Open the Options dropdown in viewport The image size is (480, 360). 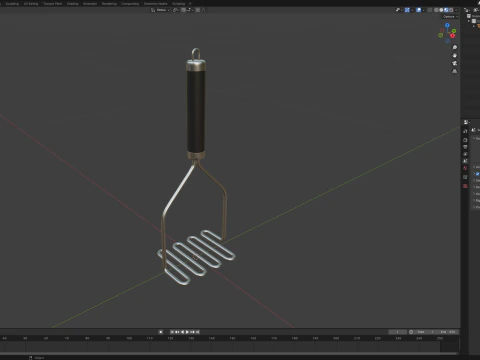[450, 17]
